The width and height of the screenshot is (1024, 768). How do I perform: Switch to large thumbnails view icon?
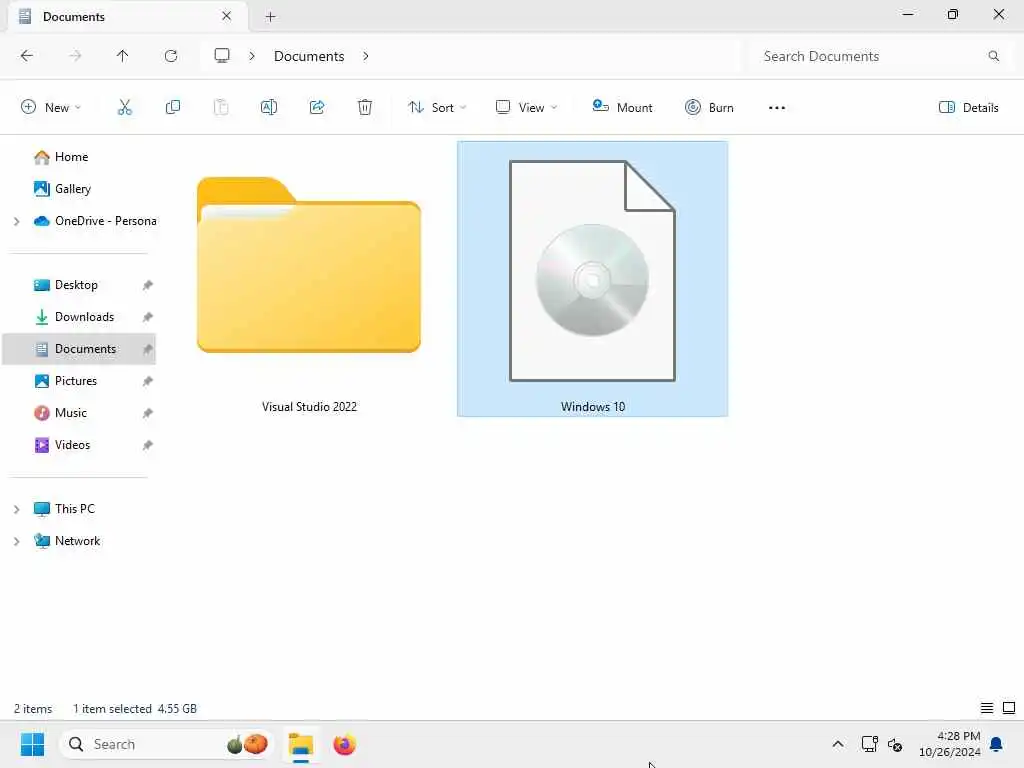click(1009, 708)
